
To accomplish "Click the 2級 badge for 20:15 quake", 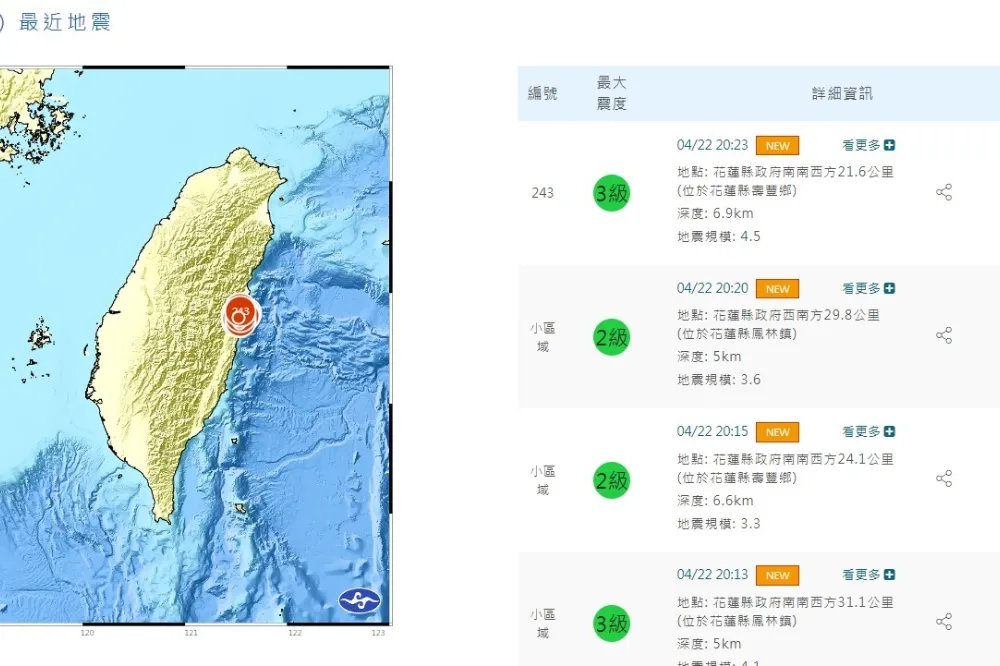I will (x=612, y=480).
